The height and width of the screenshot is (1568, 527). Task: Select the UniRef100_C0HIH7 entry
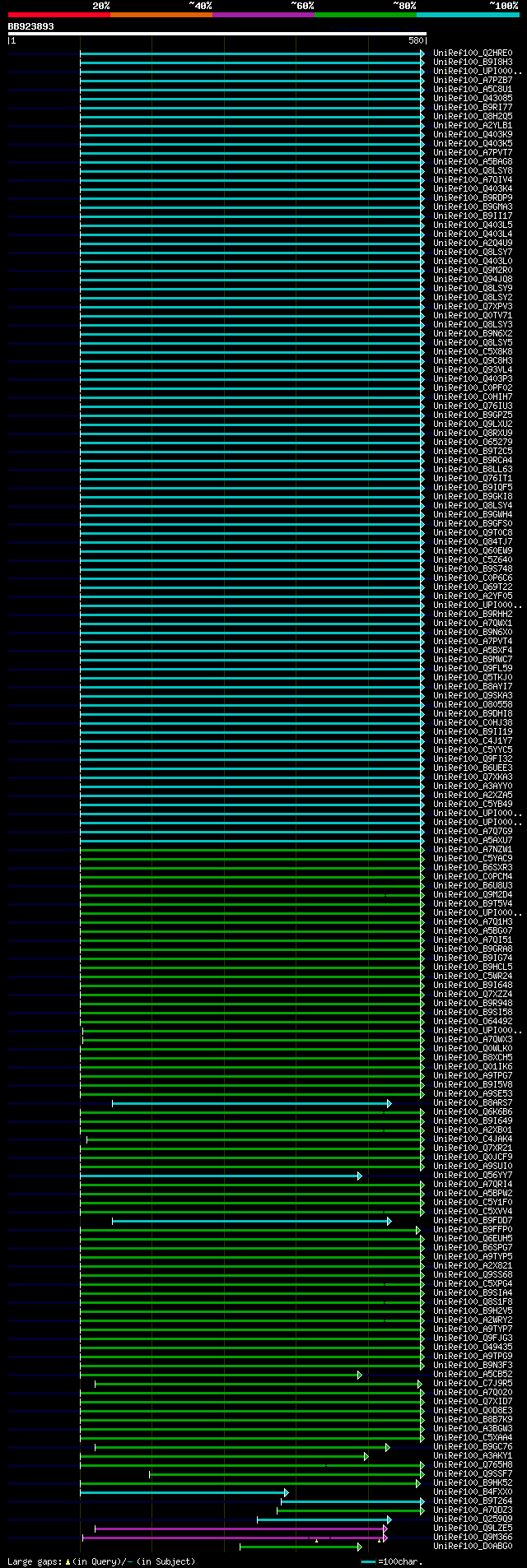click(473, 397)
